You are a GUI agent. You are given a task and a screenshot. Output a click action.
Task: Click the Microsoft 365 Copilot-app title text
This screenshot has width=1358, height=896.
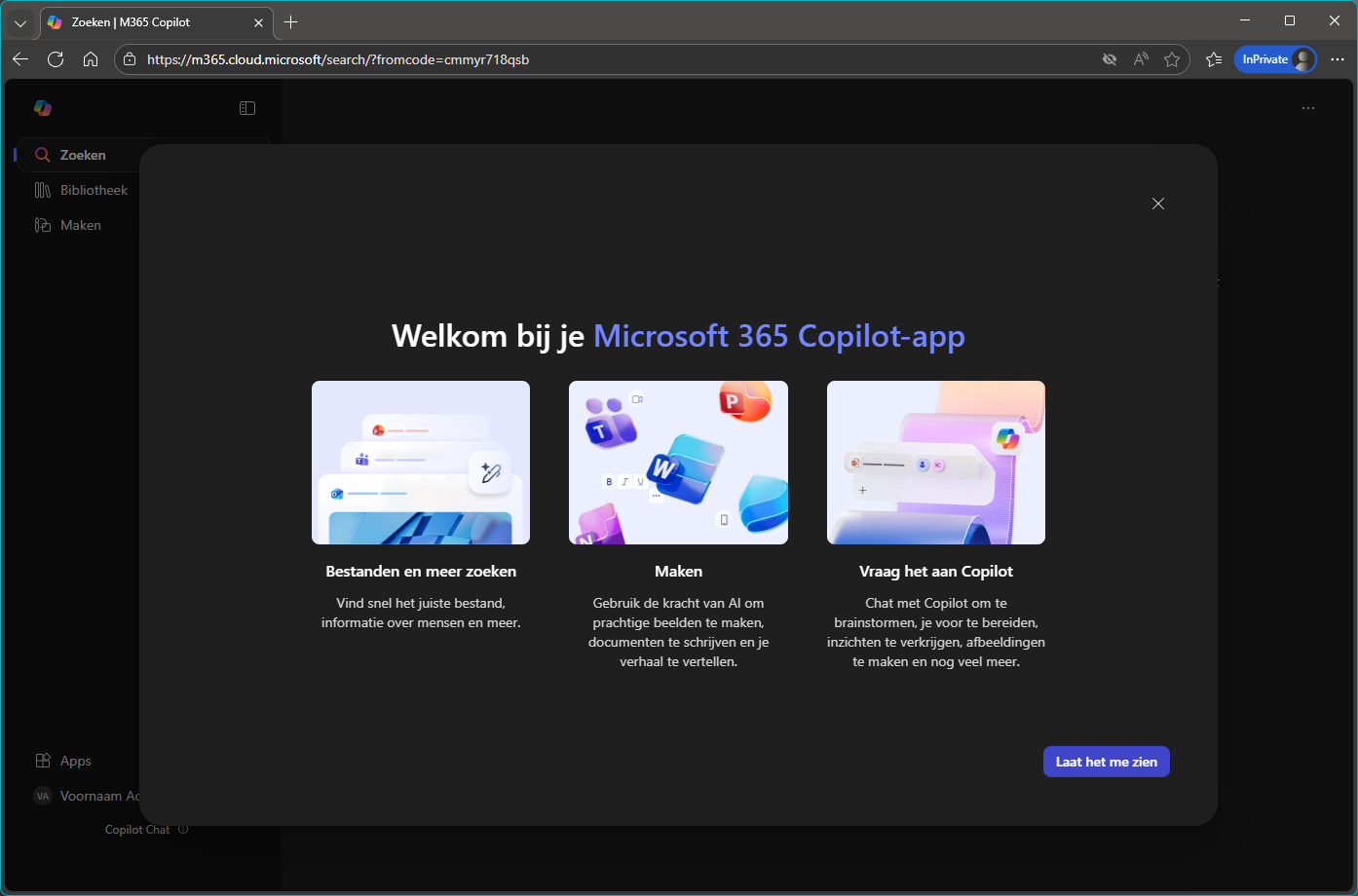coord(779,336)
